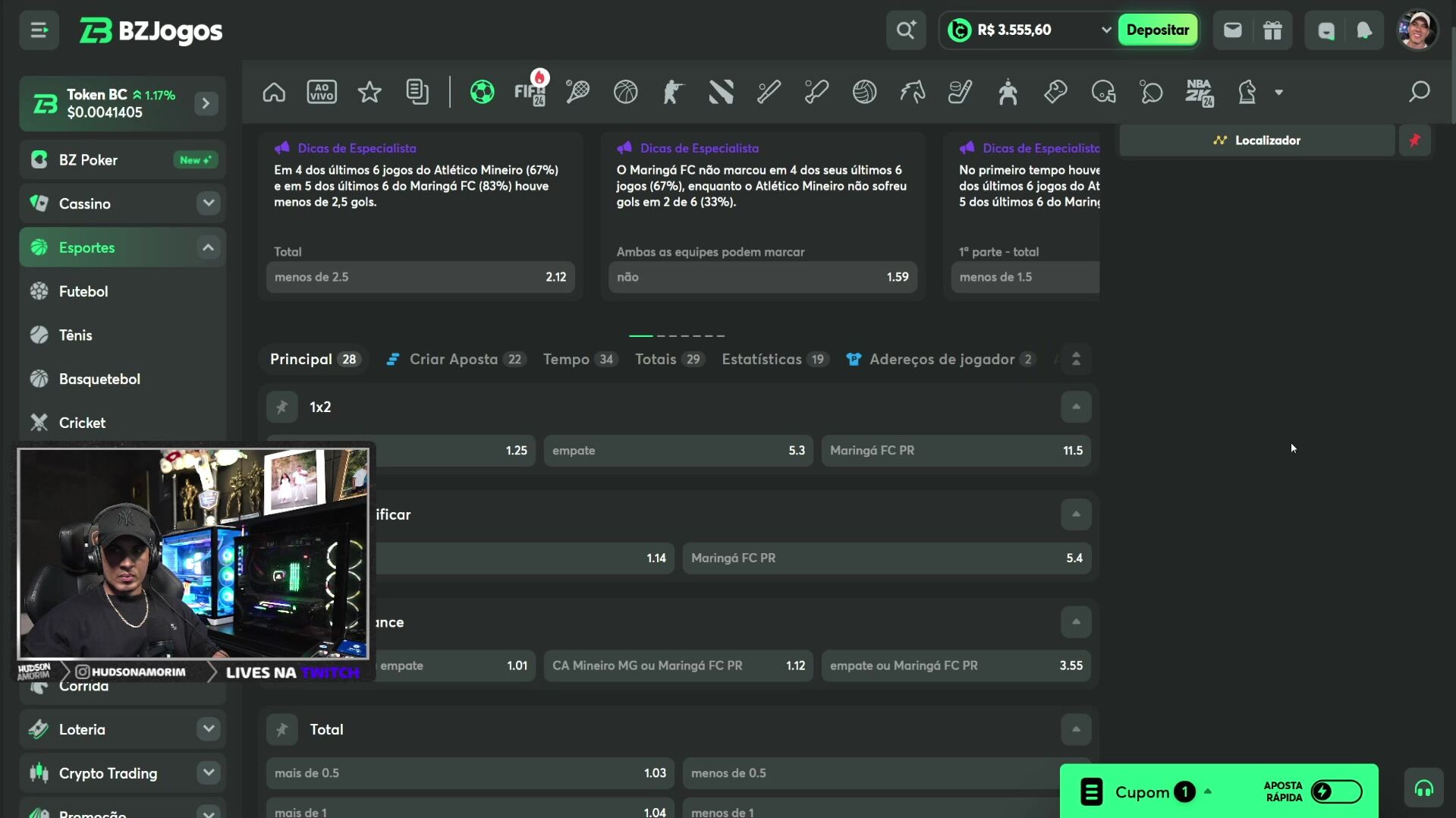Screen dimensions: 1456x818
Task: Open the Localizador panel button
Action: (x=1257, y=140)
